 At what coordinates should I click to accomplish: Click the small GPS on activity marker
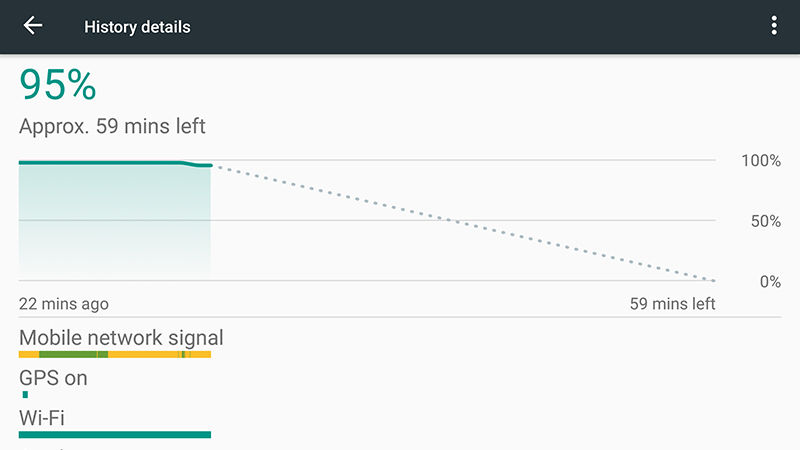pos(25,395)
